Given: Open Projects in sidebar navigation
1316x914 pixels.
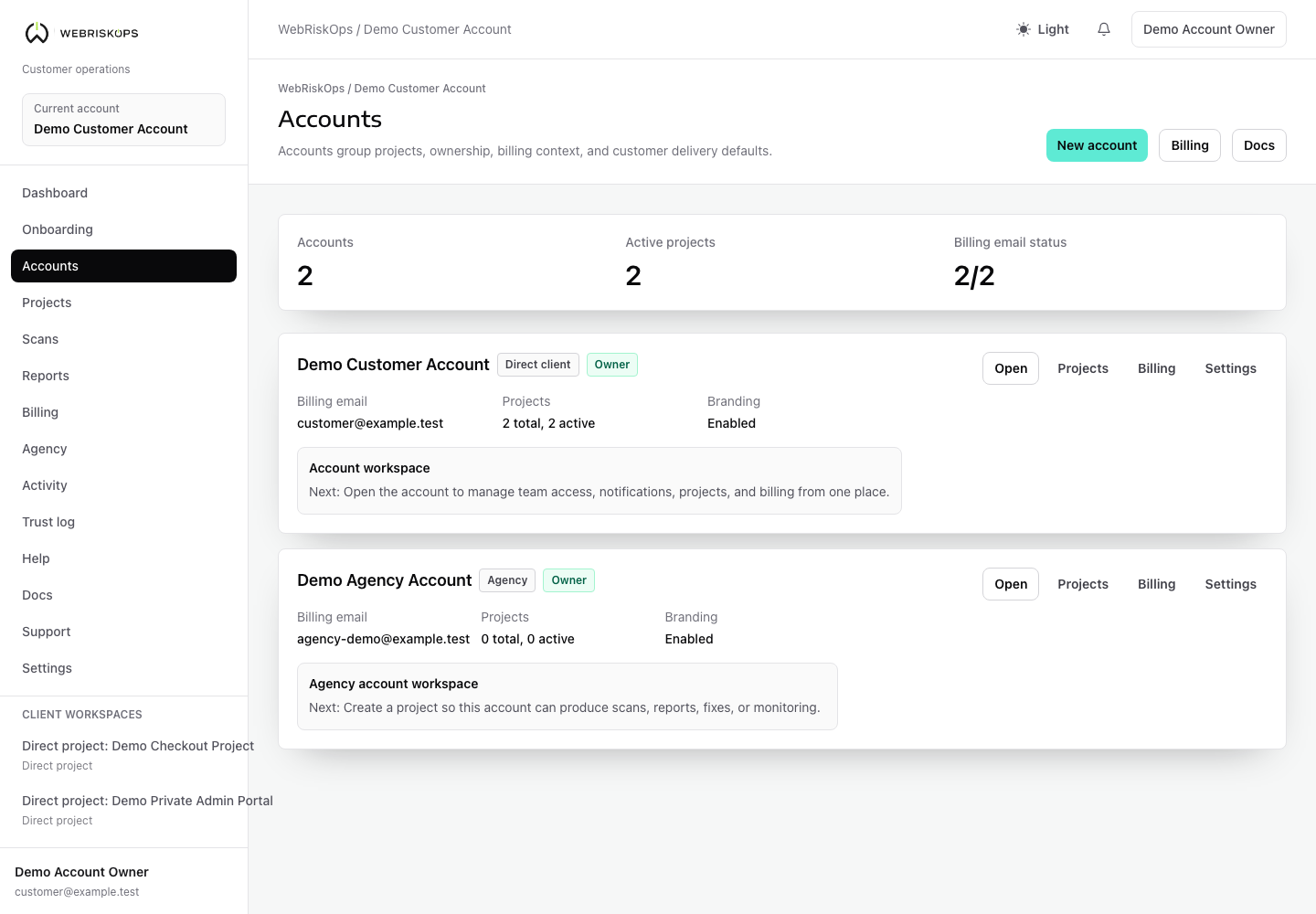Looking at the screenshot, I should (123, 303).
